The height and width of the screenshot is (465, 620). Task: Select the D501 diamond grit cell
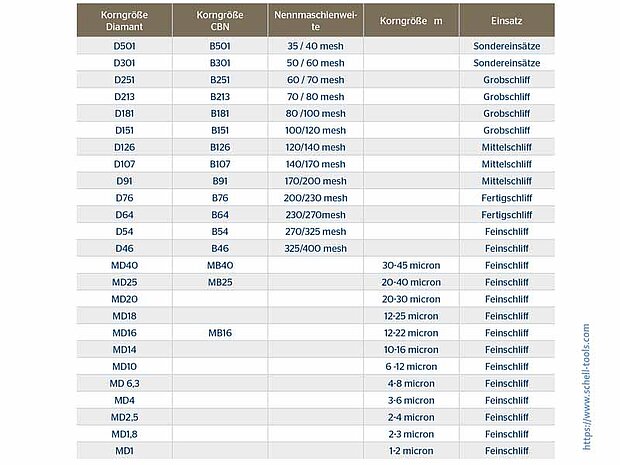(x=125, y=46)
